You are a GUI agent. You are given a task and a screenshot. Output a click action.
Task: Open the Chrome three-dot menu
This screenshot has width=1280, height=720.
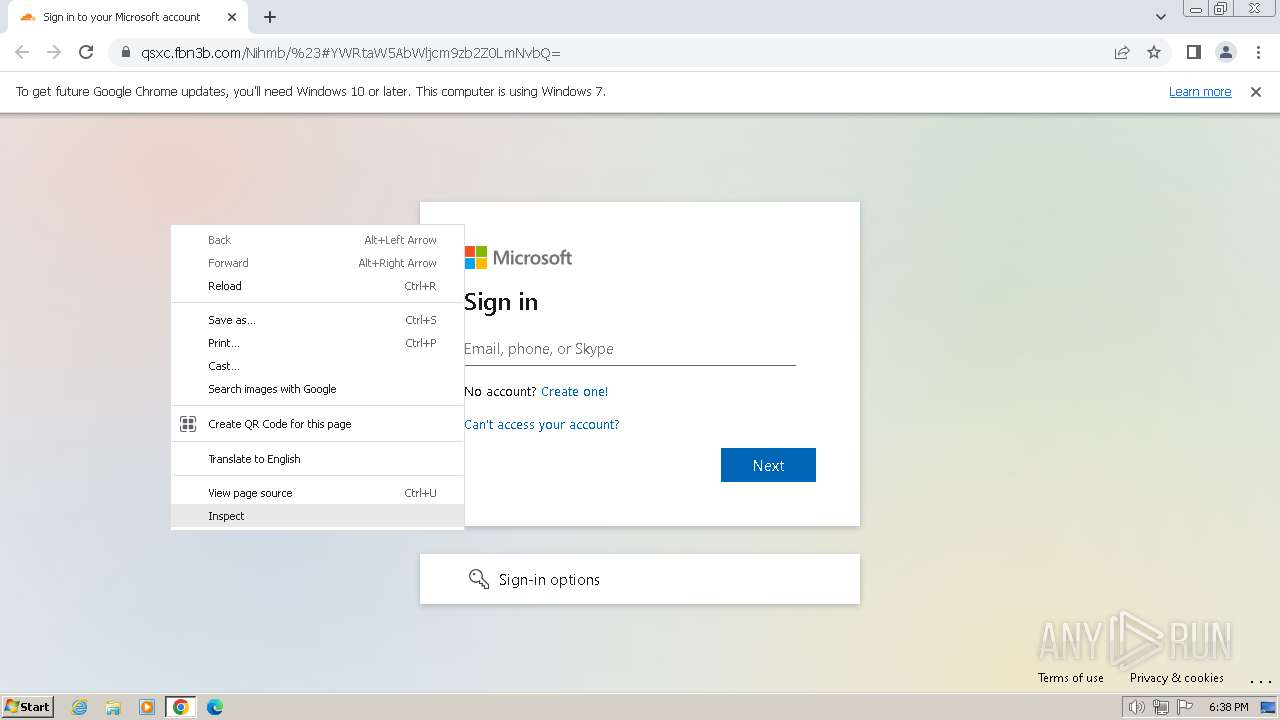1258,52
